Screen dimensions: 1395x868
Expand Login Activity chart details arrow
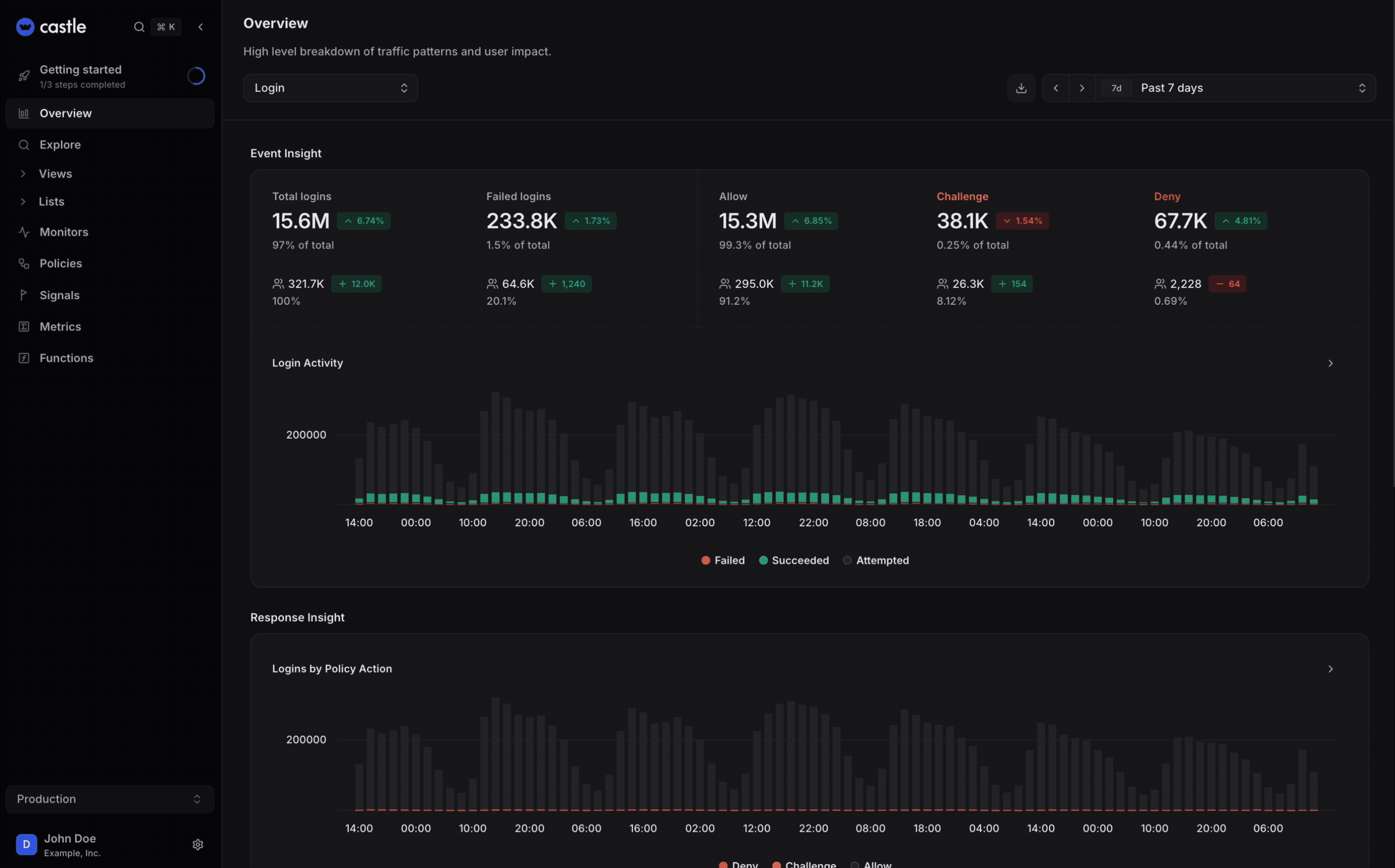[x=1330, y=363]
